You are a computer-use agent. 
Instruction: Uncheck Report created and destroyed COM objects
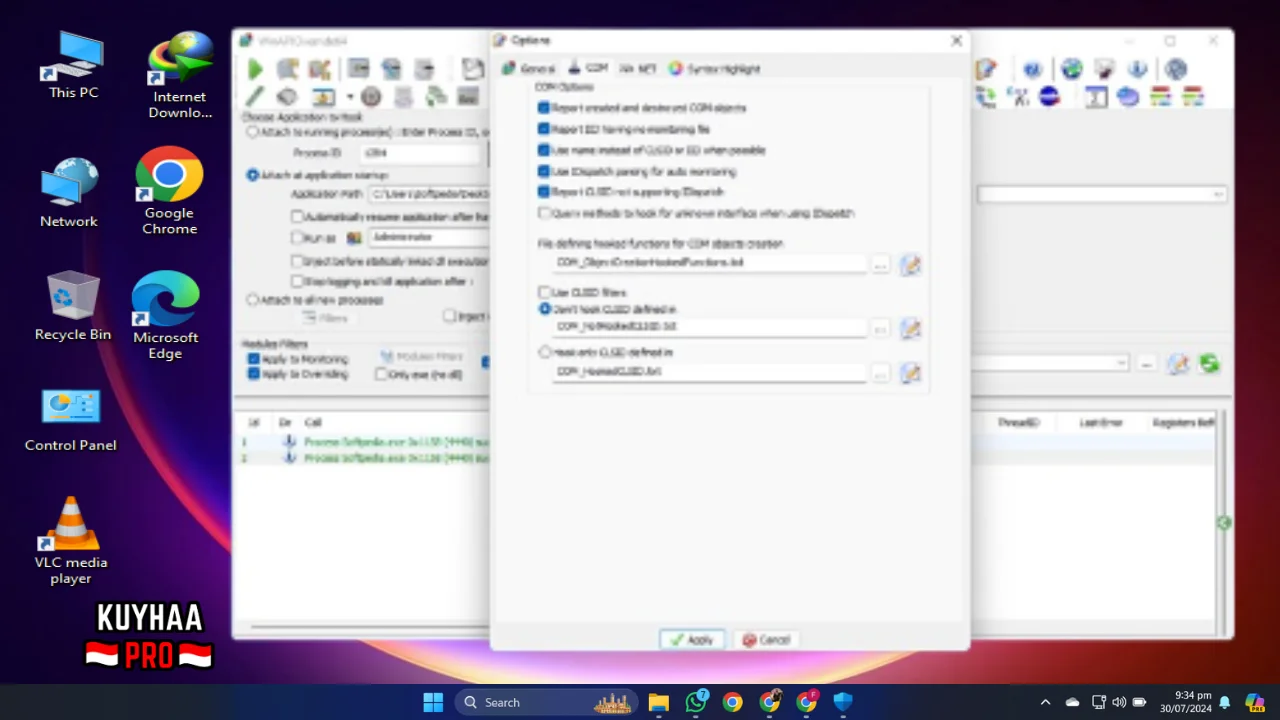point(544,108)
